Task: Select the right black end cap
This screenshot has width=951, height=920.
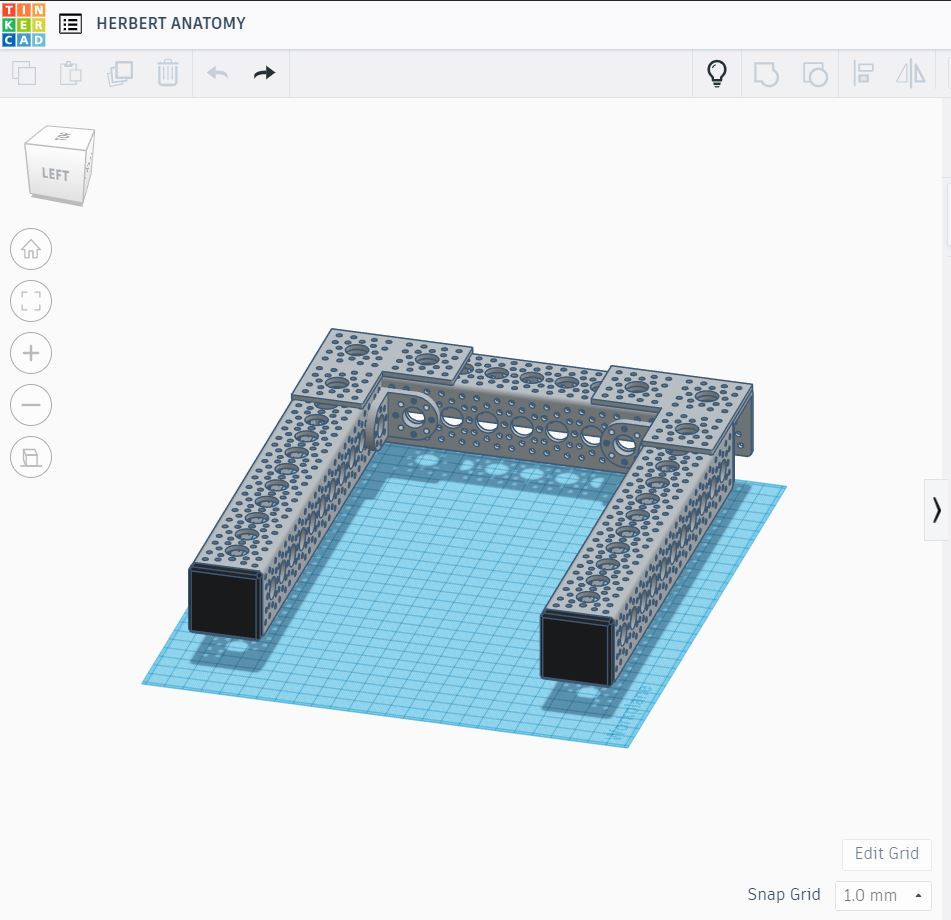Action: click(576, 648)
